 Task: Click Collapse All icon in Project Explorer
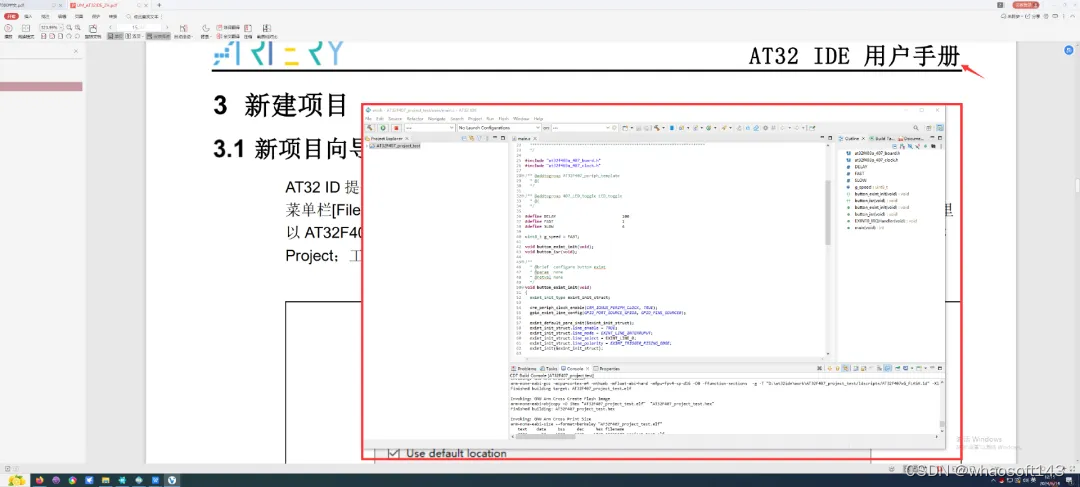[464, 138]
